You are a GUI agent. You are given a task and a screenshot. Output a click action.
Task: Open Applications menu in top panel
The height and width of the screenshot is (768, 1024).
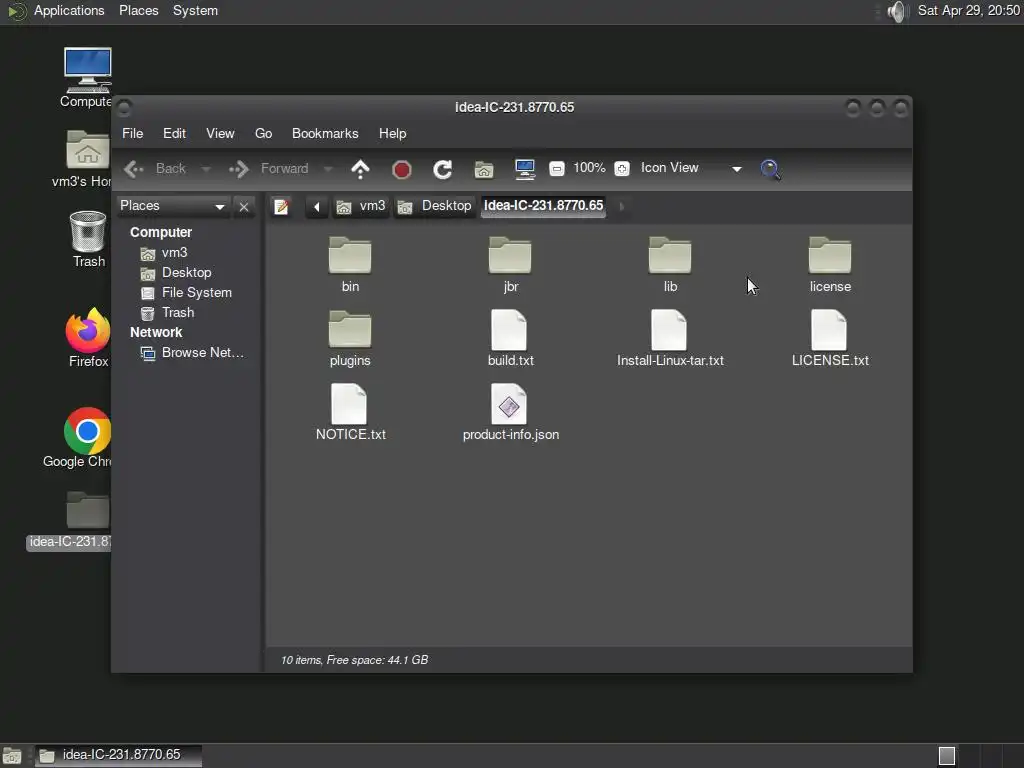pyautogui.click(x=69, y=10)
